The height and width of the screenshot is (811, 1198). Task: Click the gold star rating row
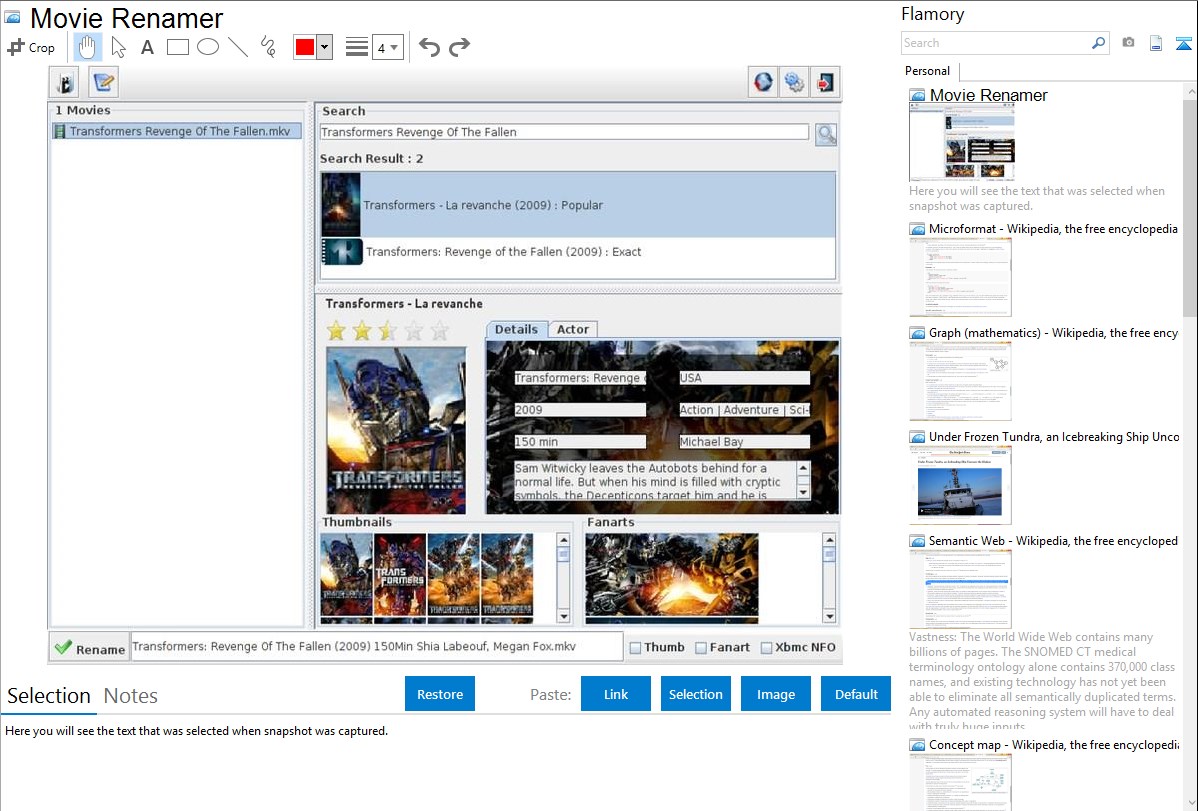coord(387,331)
